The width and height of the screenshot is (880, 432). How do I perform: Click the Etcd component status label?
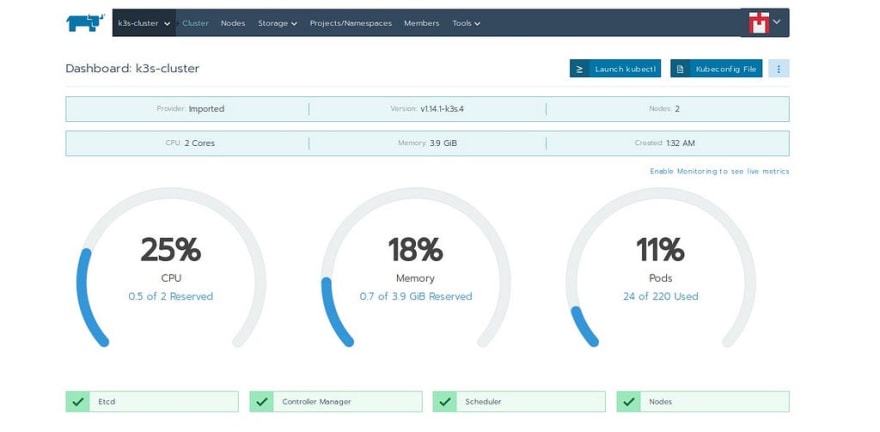pos(107,402)
